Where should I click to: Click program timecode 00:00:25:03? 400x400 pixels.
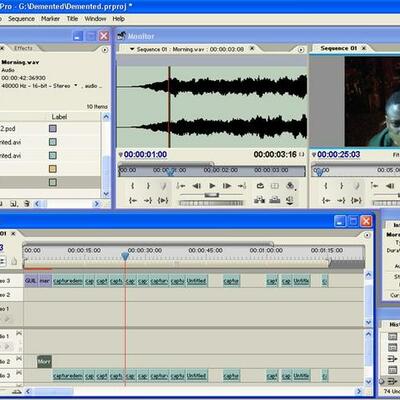[x=339, y=155]
